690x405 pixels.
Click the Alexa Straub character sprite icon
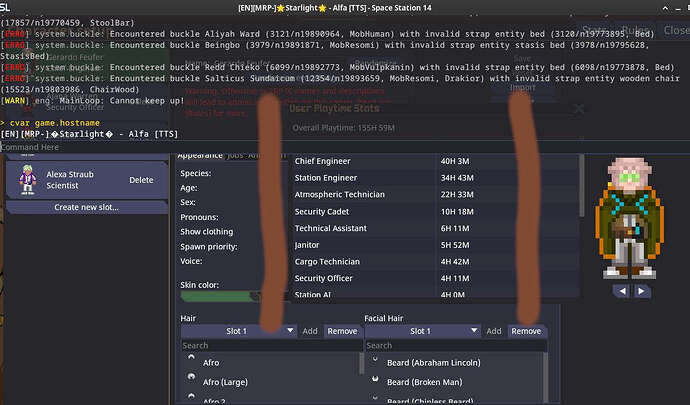coord(27,180)
